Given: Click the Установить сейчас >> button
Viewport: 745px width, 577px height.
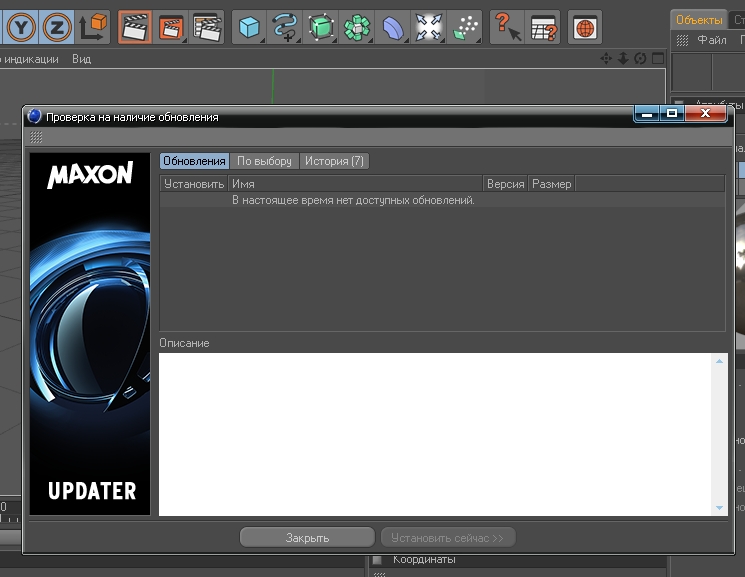Looking at the screenshot, I should point(448,538).
